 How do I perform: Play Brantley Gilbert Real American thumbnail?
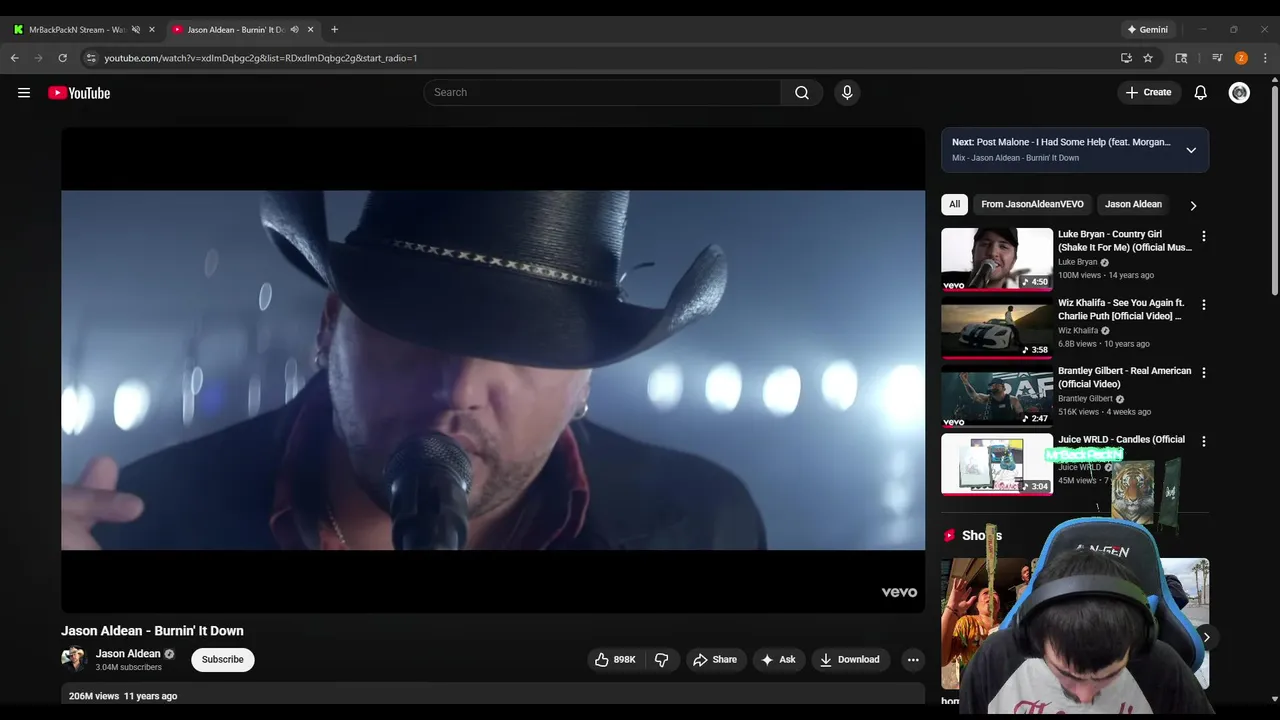[997, 396]
